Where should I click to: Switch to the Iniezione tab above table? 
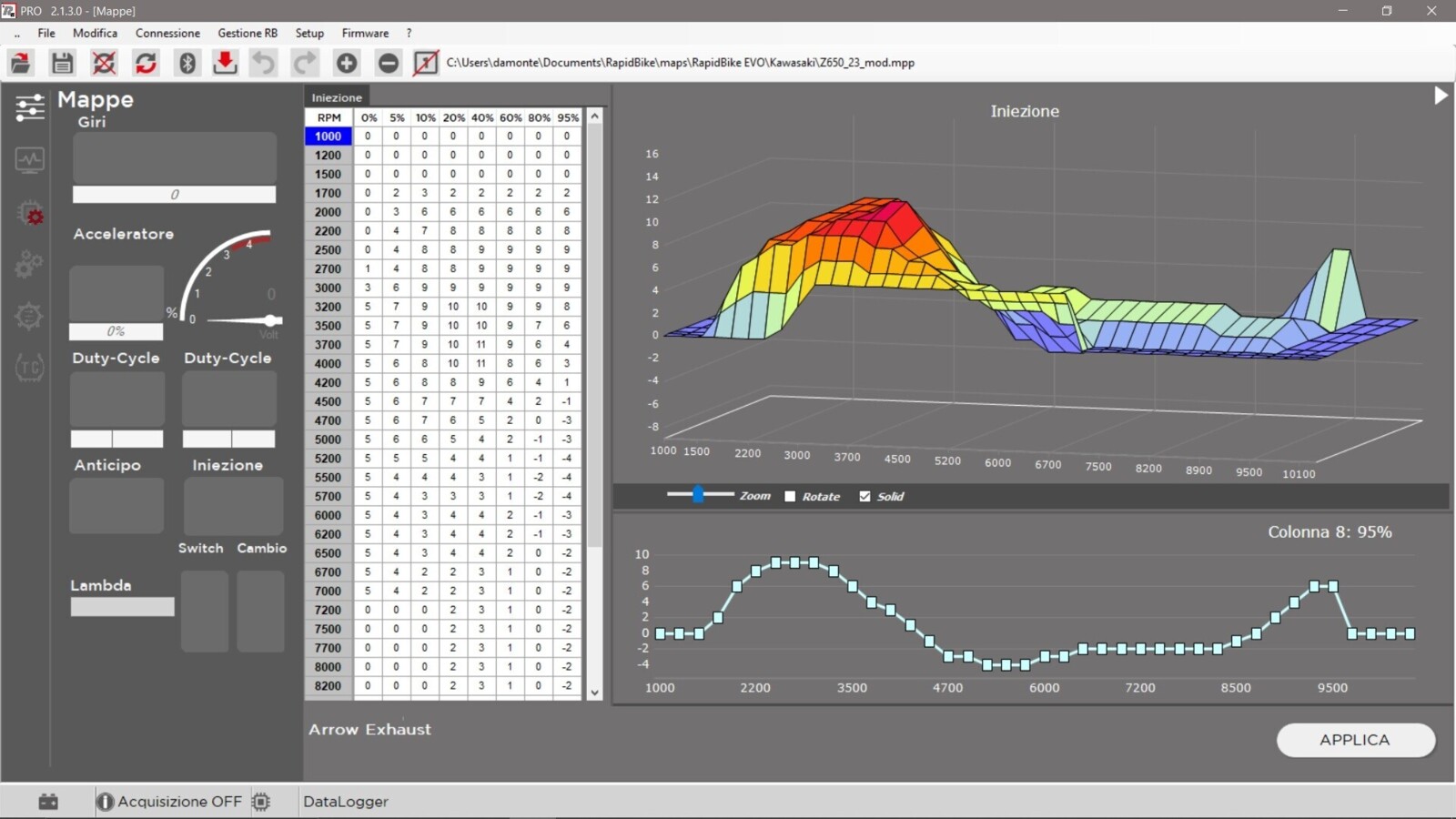pyautogui.click(x=337, y=97)
